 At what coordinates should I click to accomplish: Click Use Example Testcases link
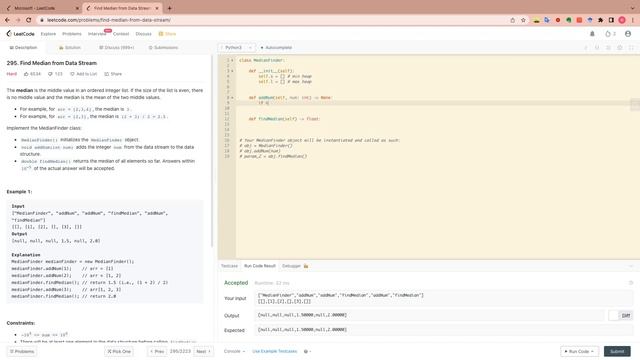[x=275, y=351]
